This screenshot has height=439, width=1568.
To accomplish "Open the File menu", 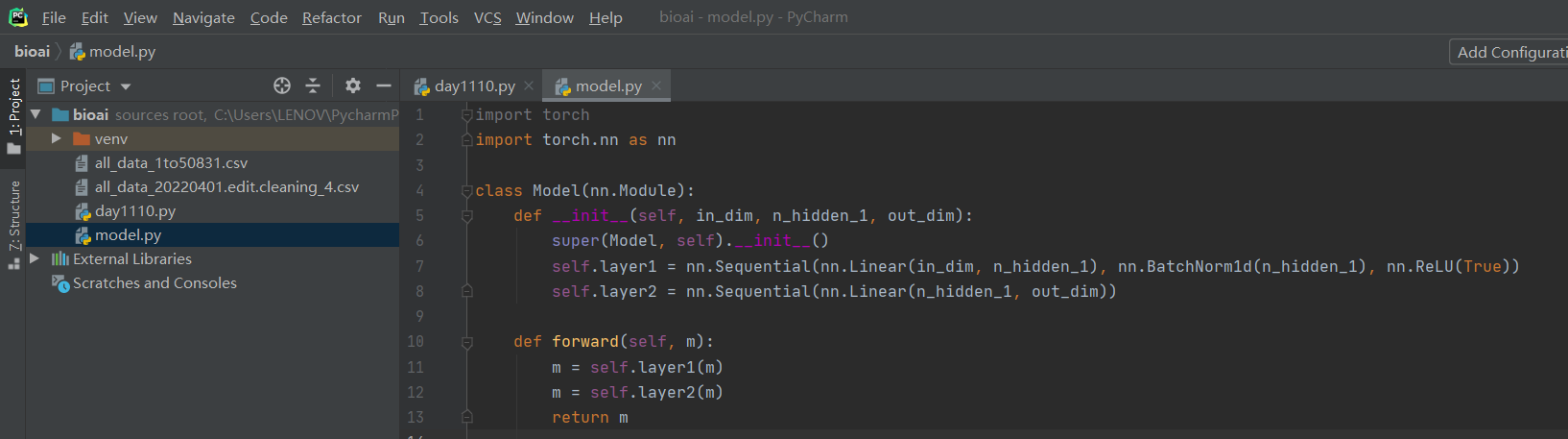I will (54, 17).
